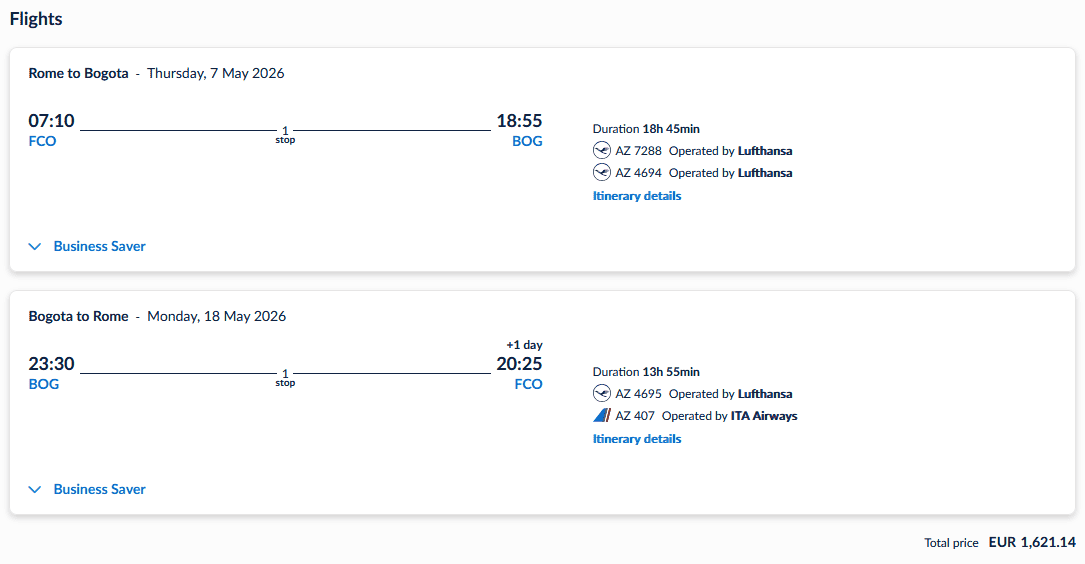
Task: Click chevron icon beside outbound Business Saver
Action: (x=35, y=246)
